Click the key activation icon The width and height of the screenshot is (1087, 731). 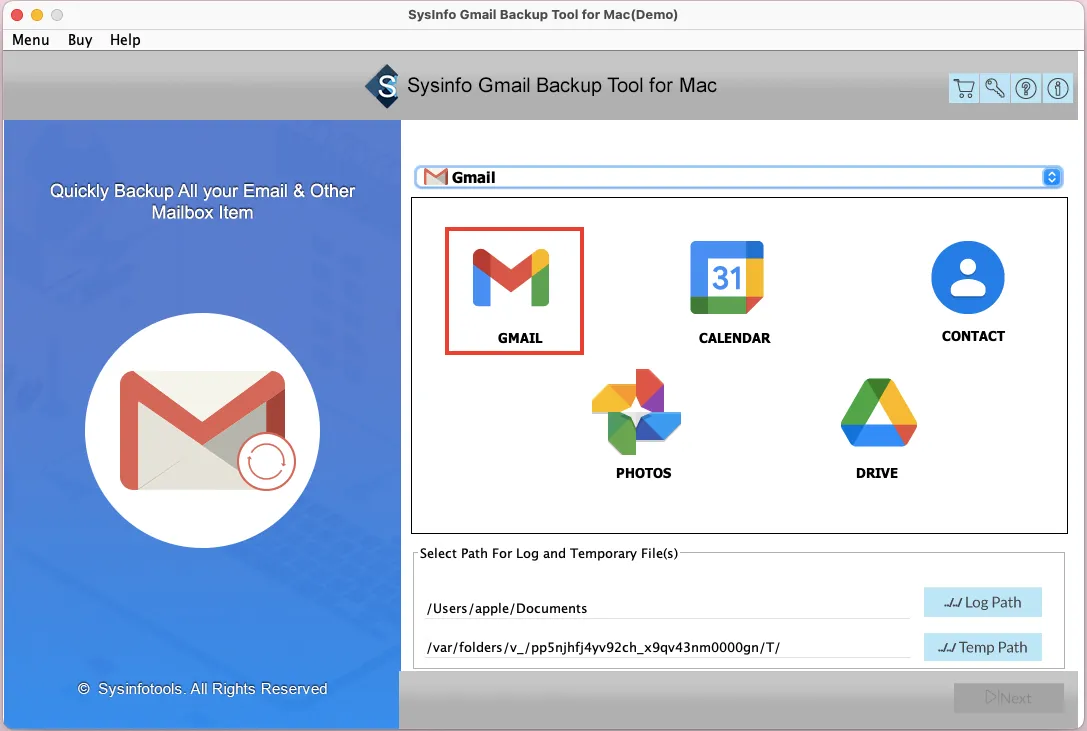pos(995,88)
